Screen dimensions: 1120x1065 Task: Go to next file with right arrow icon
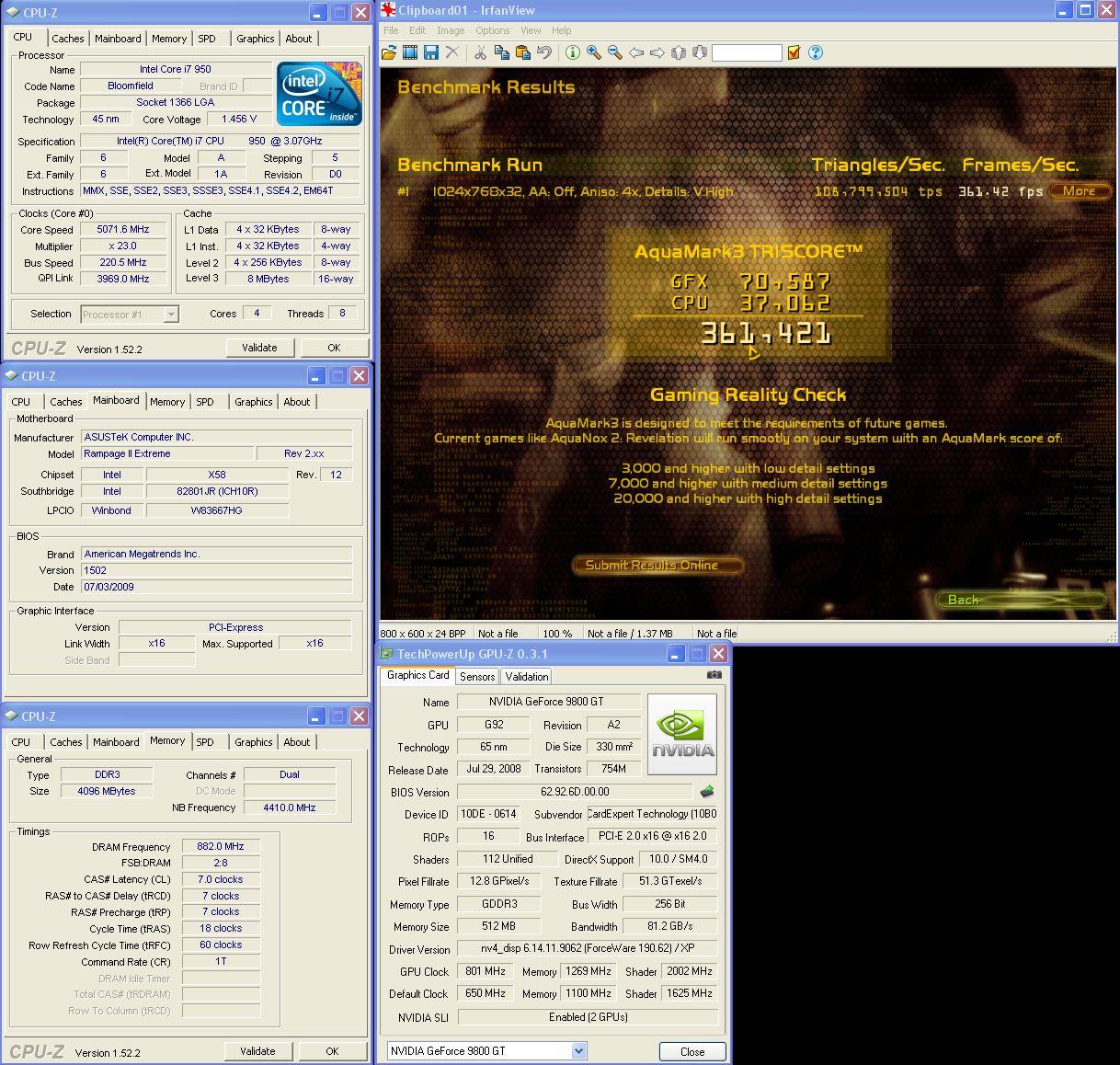tap(657, 52)
